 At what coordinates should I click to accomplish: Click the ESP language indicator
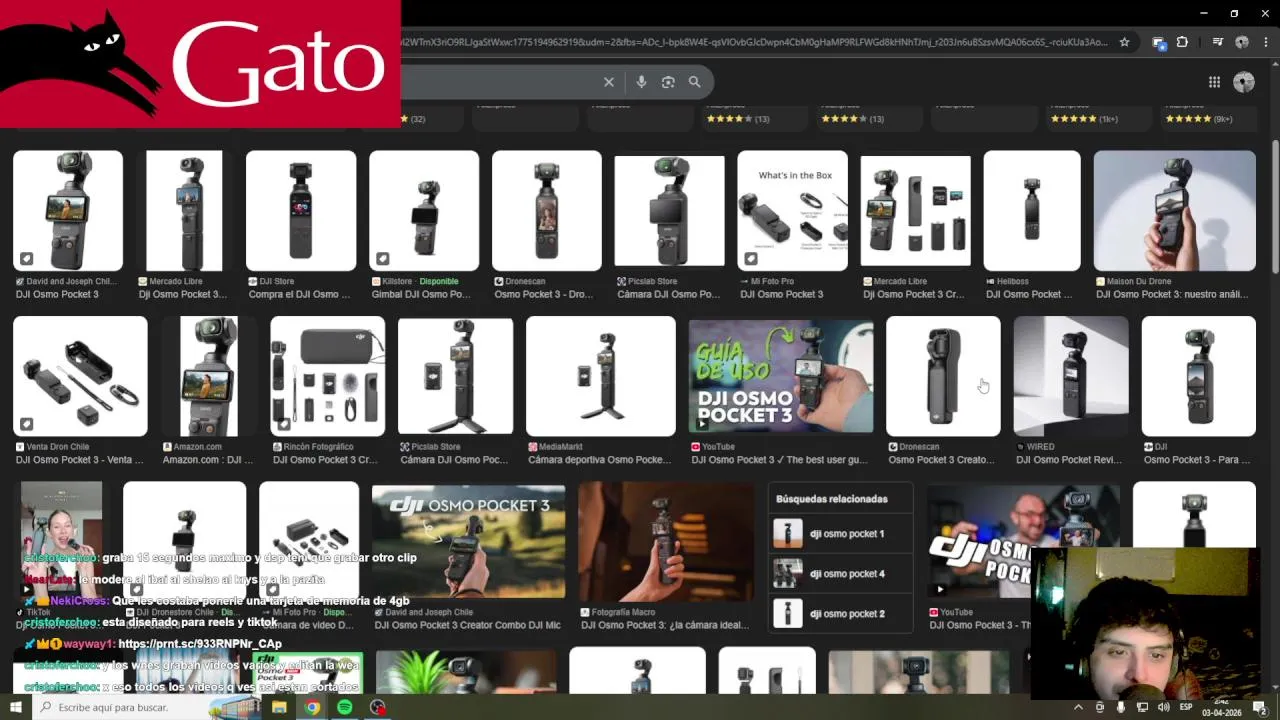coord(1186,707)
